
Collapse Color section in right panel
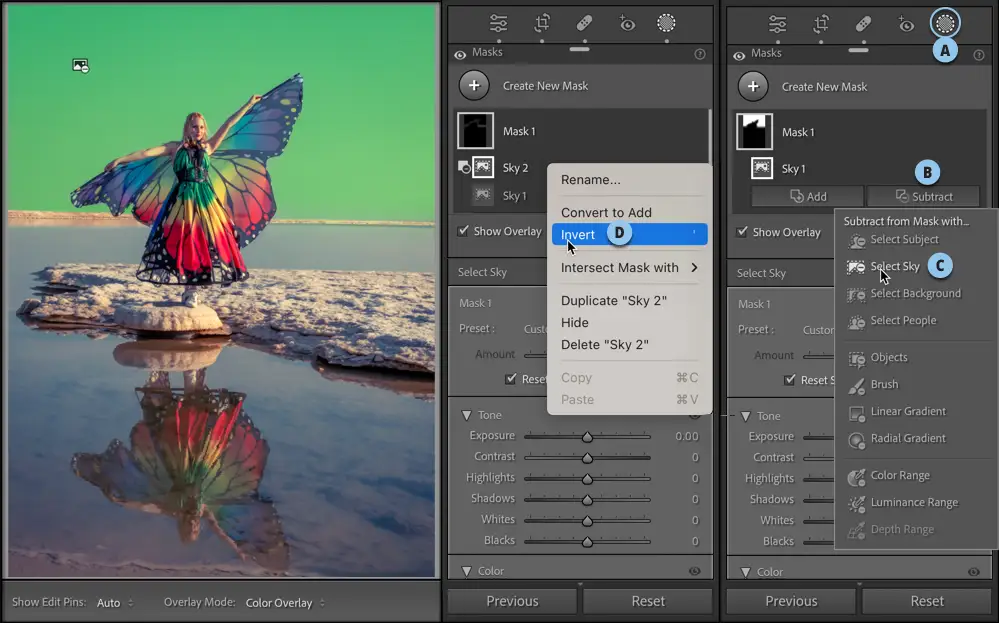point(745,572)
